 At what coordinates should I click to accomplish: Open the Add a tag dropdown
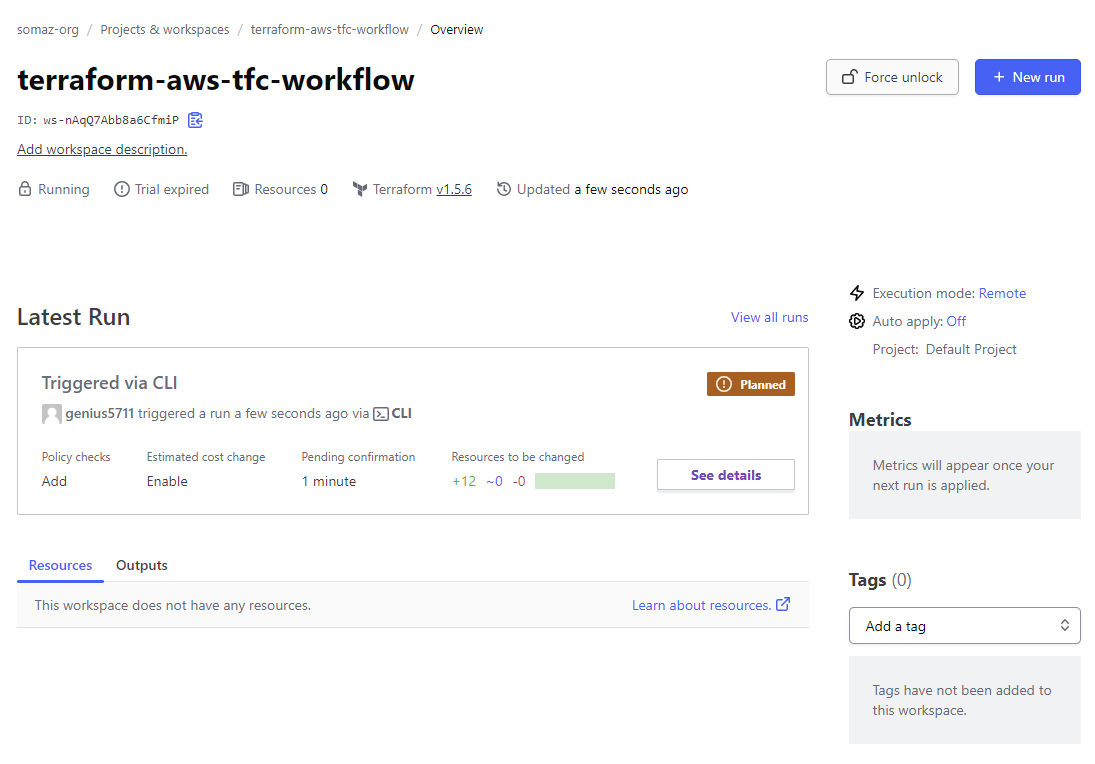pos(964,626)
